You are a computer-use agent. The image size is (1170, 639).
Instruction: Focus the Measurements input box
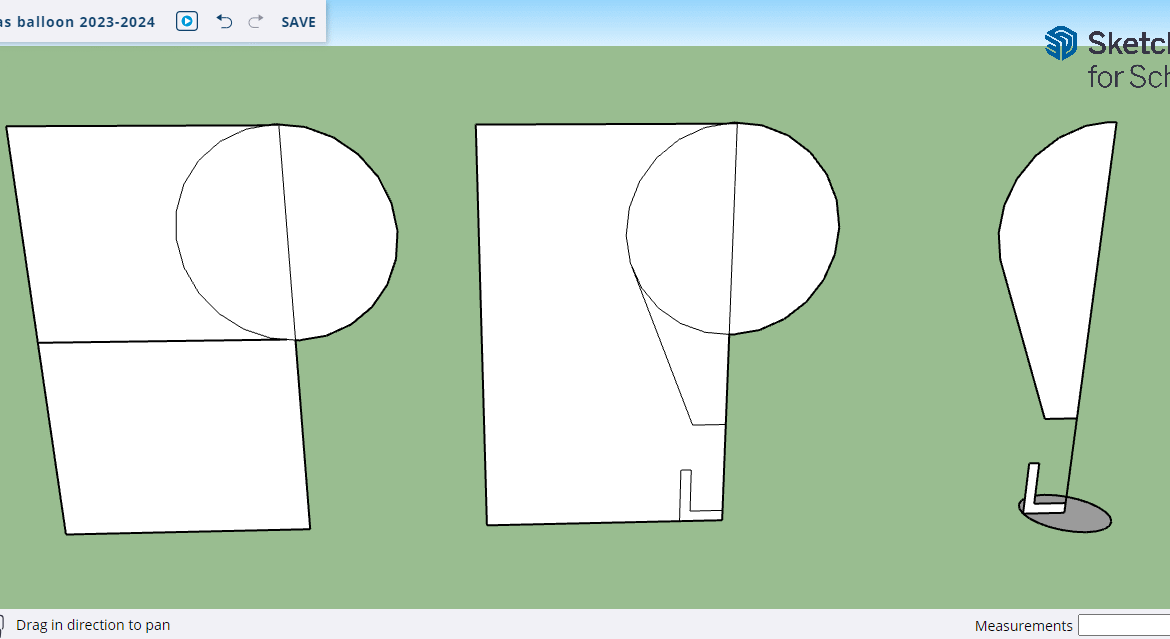pos(1123,625)
